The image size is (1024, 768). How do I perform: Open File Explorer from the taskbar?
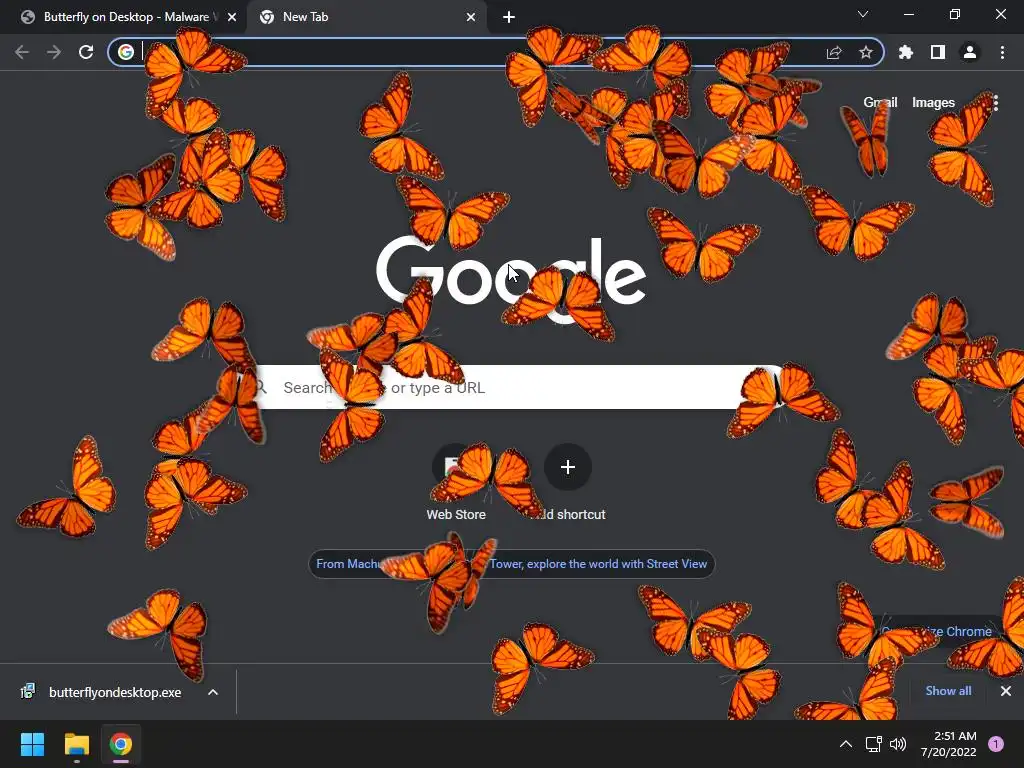point(76,744)
